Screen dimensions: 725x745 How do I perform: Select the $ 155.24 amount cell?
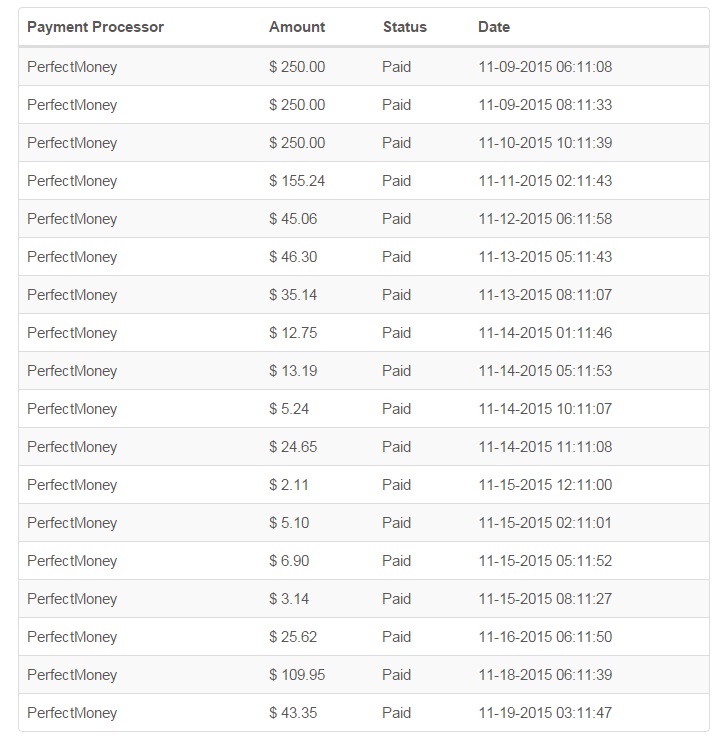(x=297, y=181)
